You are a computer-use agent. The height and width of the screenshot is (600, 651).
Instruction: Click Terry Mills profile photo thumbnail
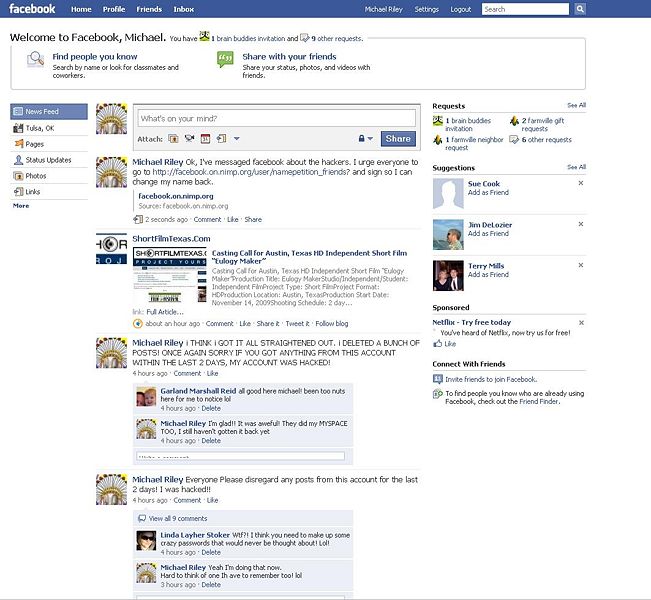447,275
